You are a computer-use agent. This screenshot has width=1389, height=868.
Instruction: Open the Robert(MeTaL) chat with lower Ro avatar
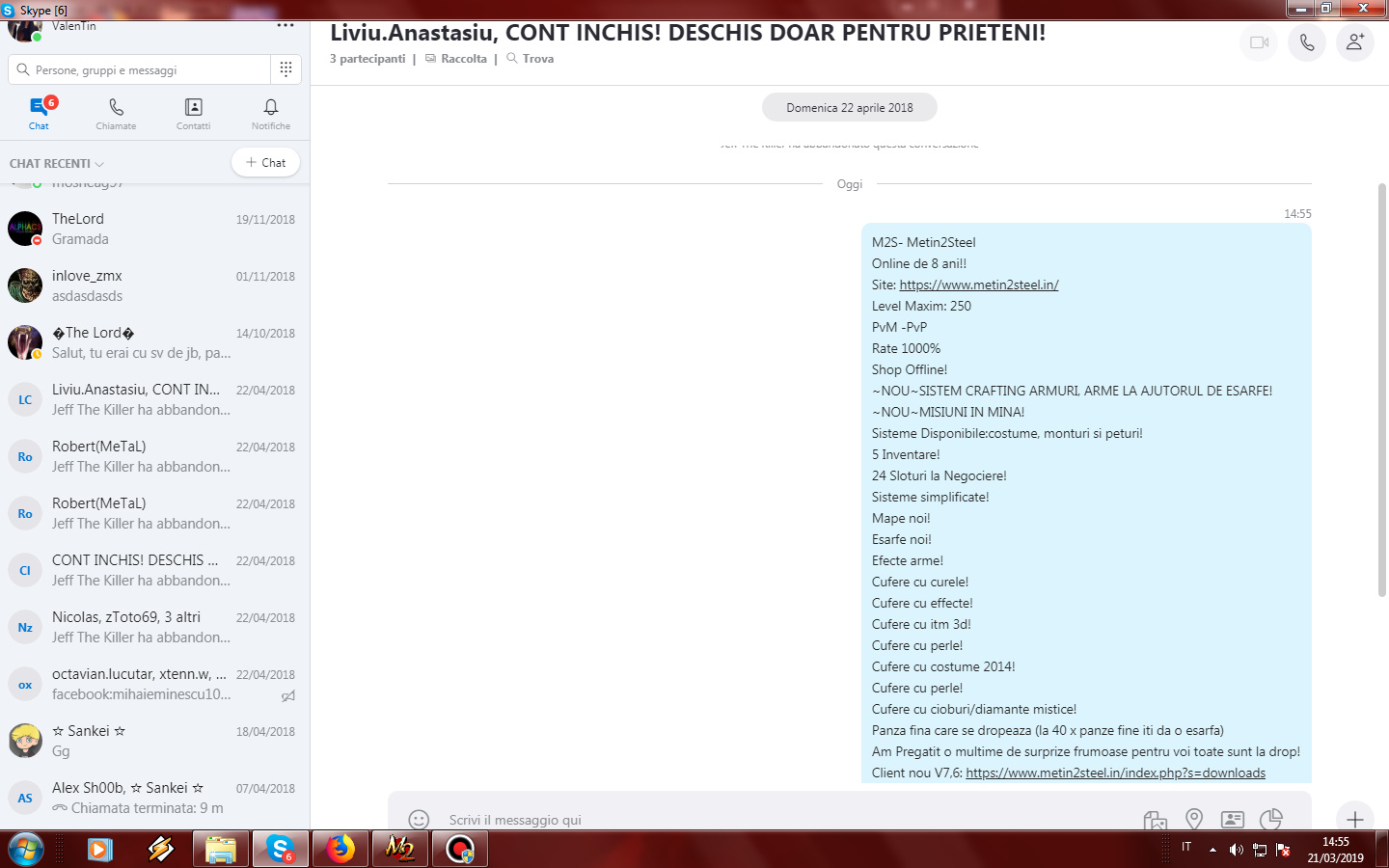[x=154, y=513]
